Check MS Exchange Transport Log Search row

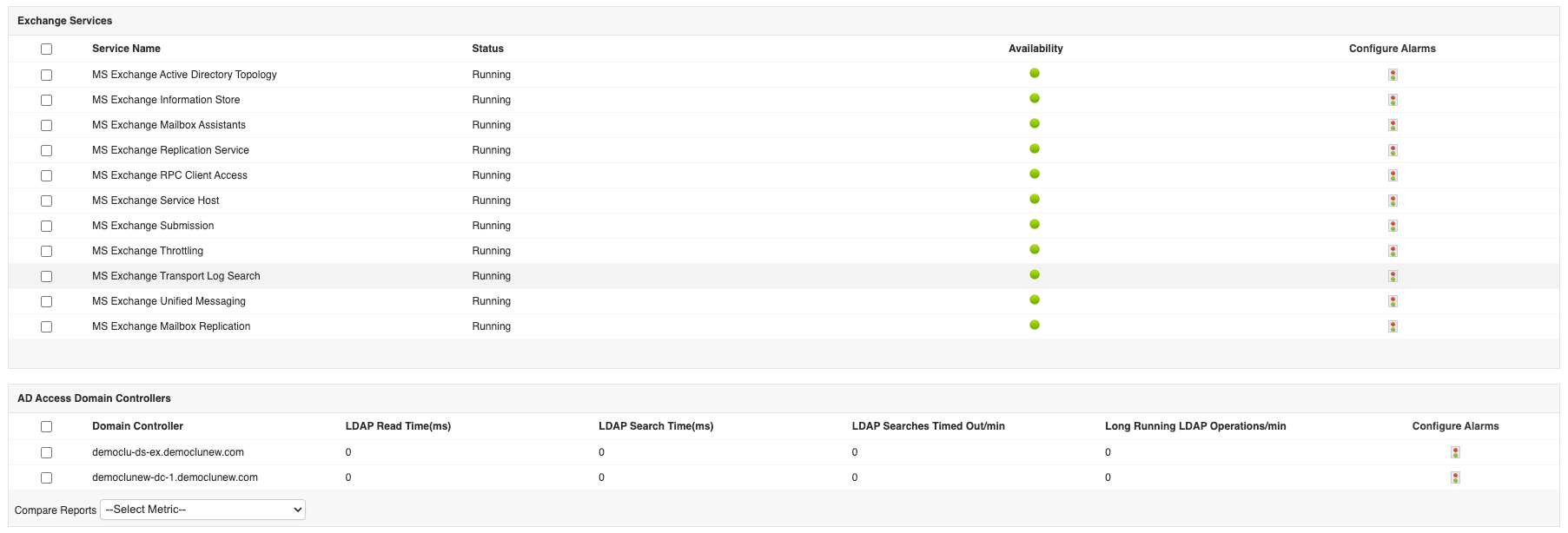pyautogui.click(x=46, y=277)
